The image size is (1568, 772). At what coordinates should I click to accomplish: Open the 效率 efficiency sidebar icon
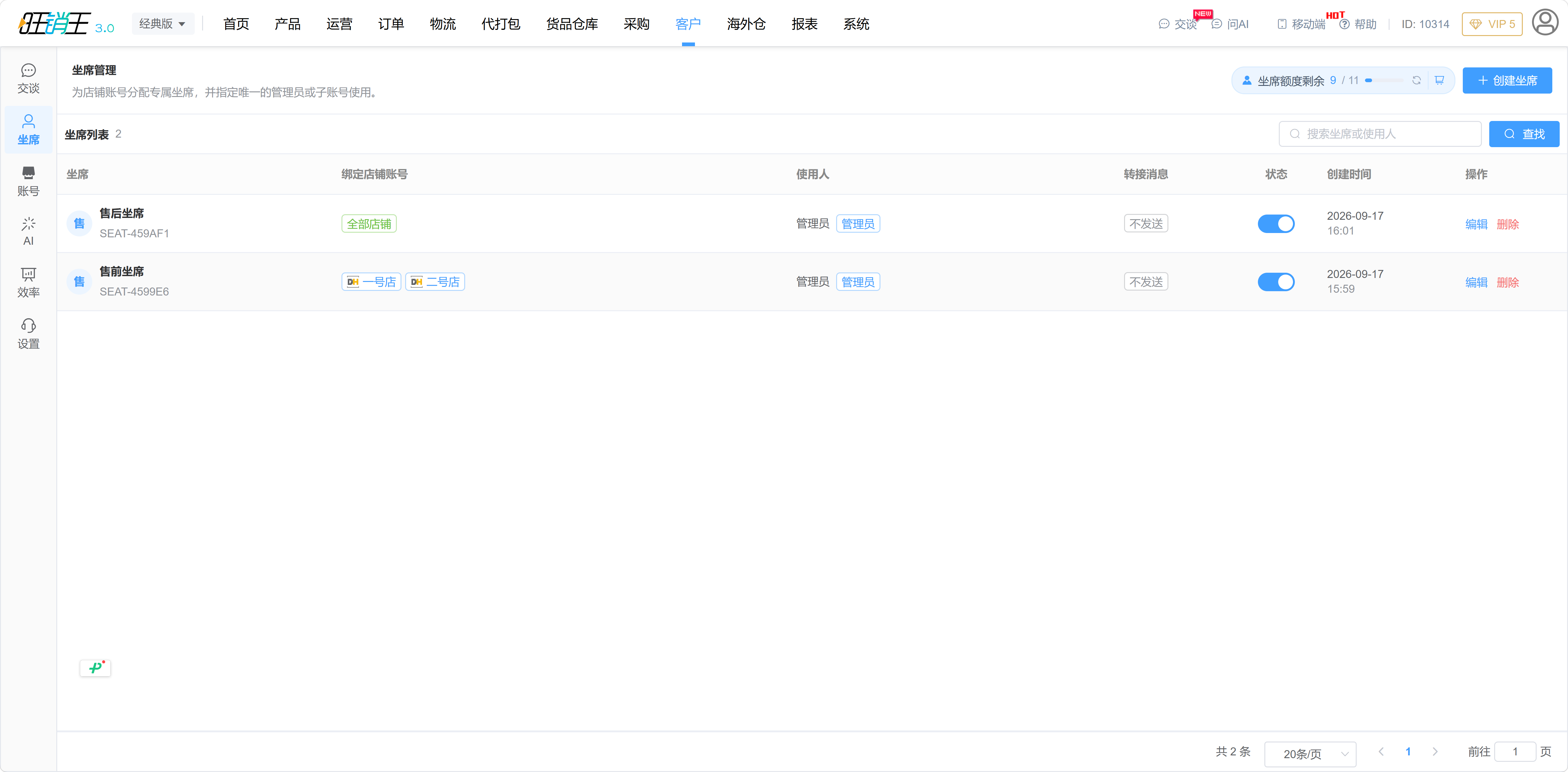(x=28, y=283)
